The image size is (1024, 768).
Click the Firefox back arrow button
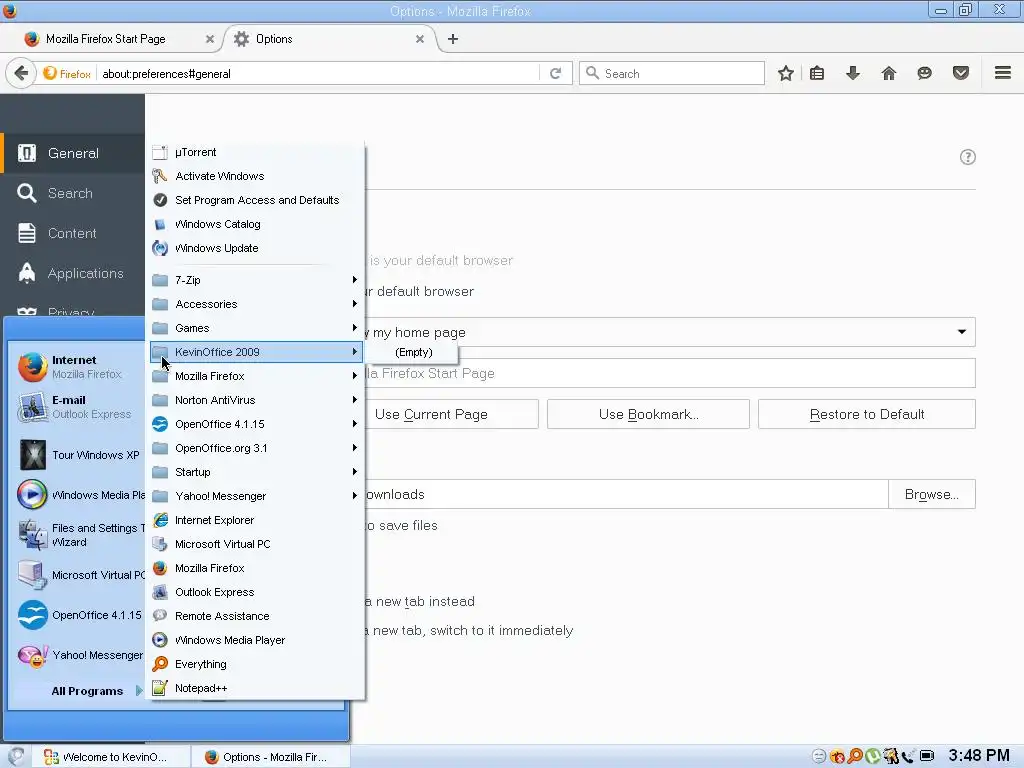click(x=22, y=73)
